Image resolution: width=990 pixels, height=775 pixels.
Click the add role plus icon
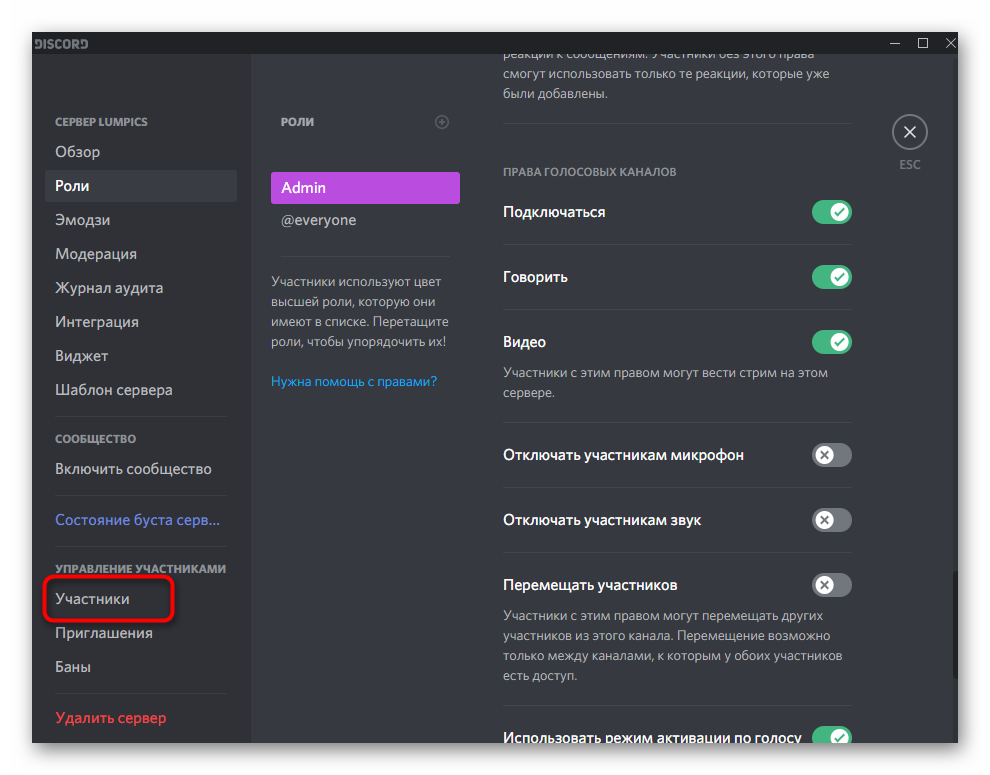(x=442, y=122)
